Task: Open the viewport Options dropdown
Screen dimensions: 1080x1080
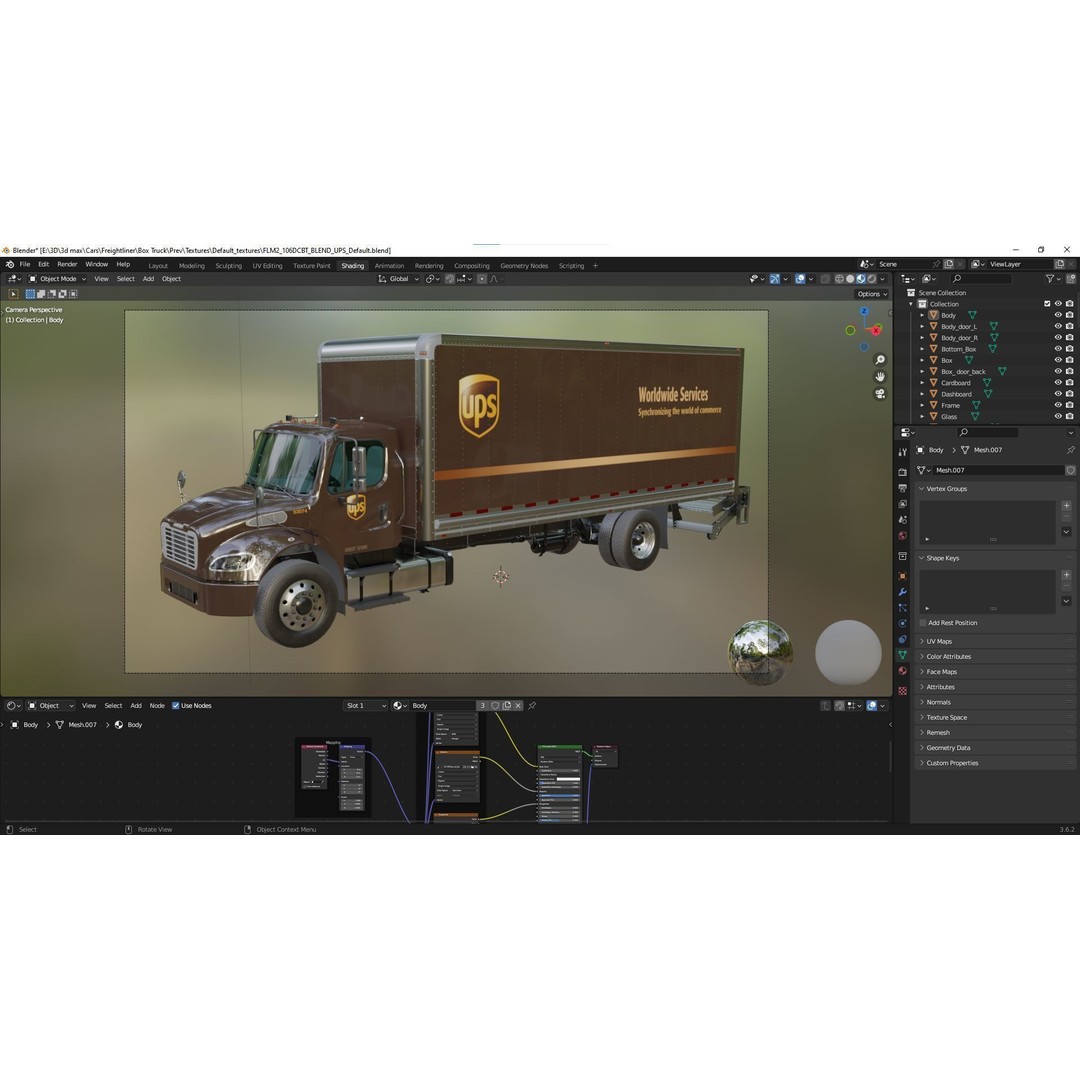Action: click(871, 294)
